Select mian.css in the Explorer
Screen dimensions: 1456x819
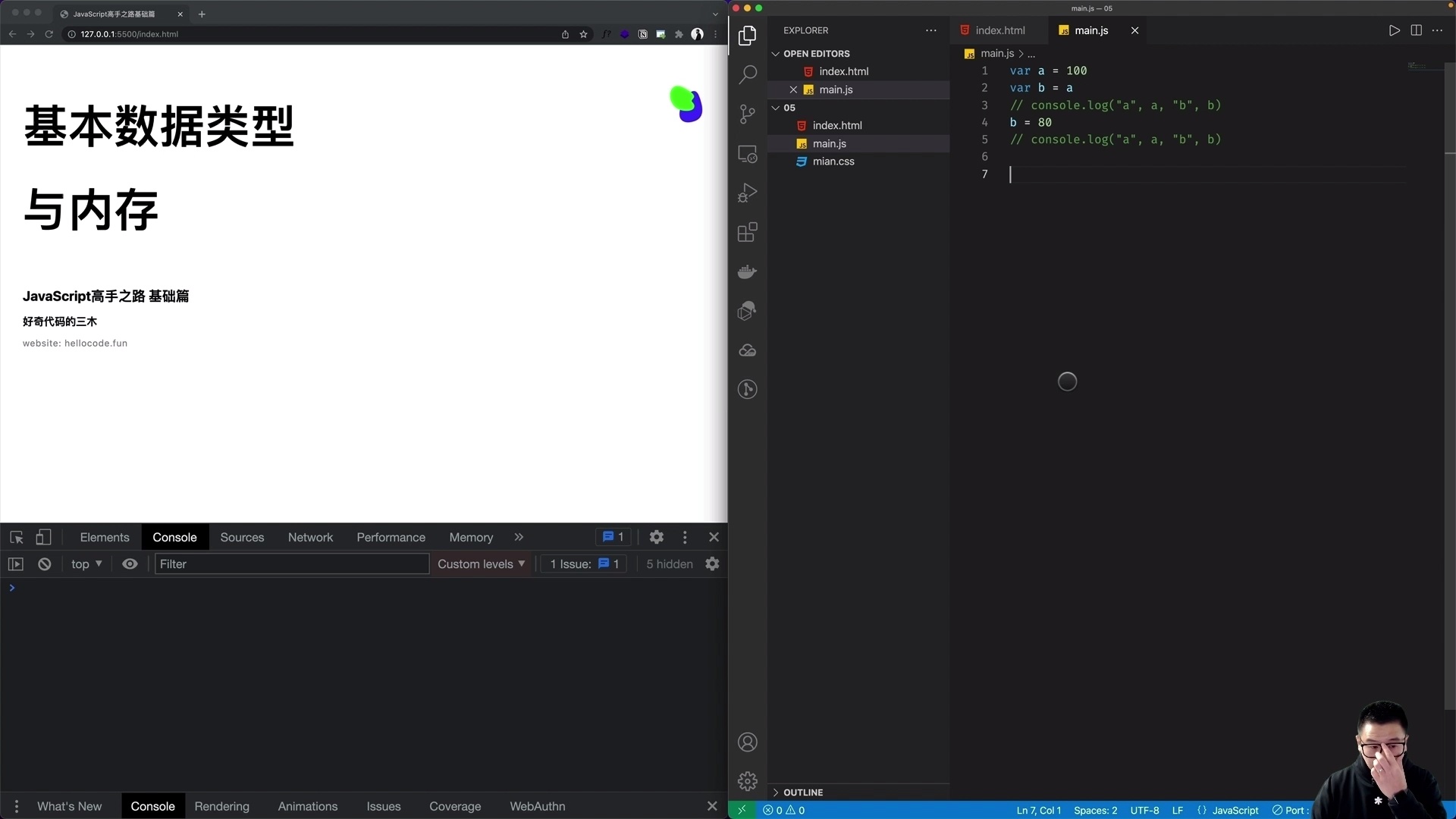pyautogui.click(x=833, y=162)
